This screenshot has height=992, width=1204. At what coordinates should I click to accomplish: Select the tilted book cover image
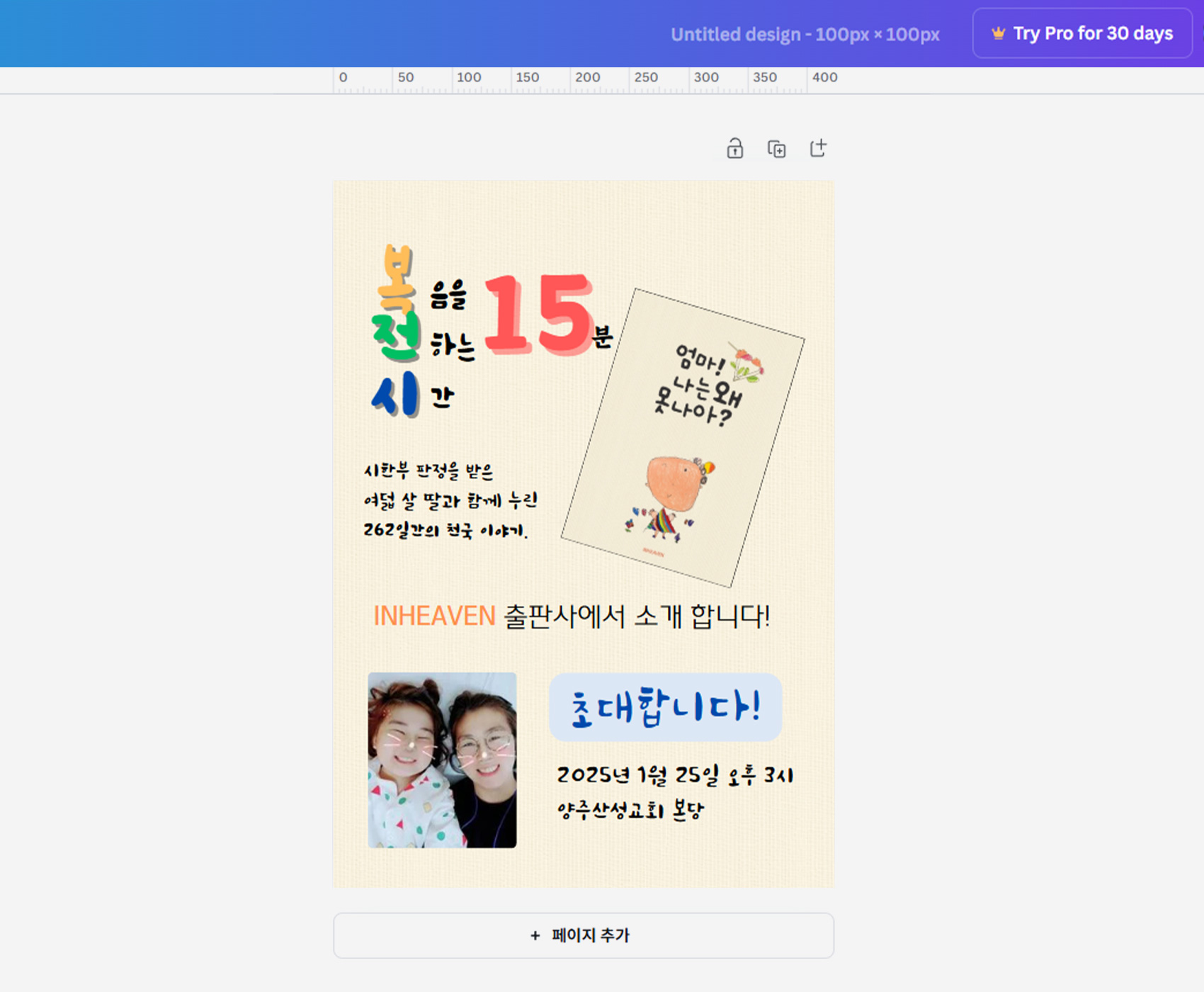click(683, 437)
